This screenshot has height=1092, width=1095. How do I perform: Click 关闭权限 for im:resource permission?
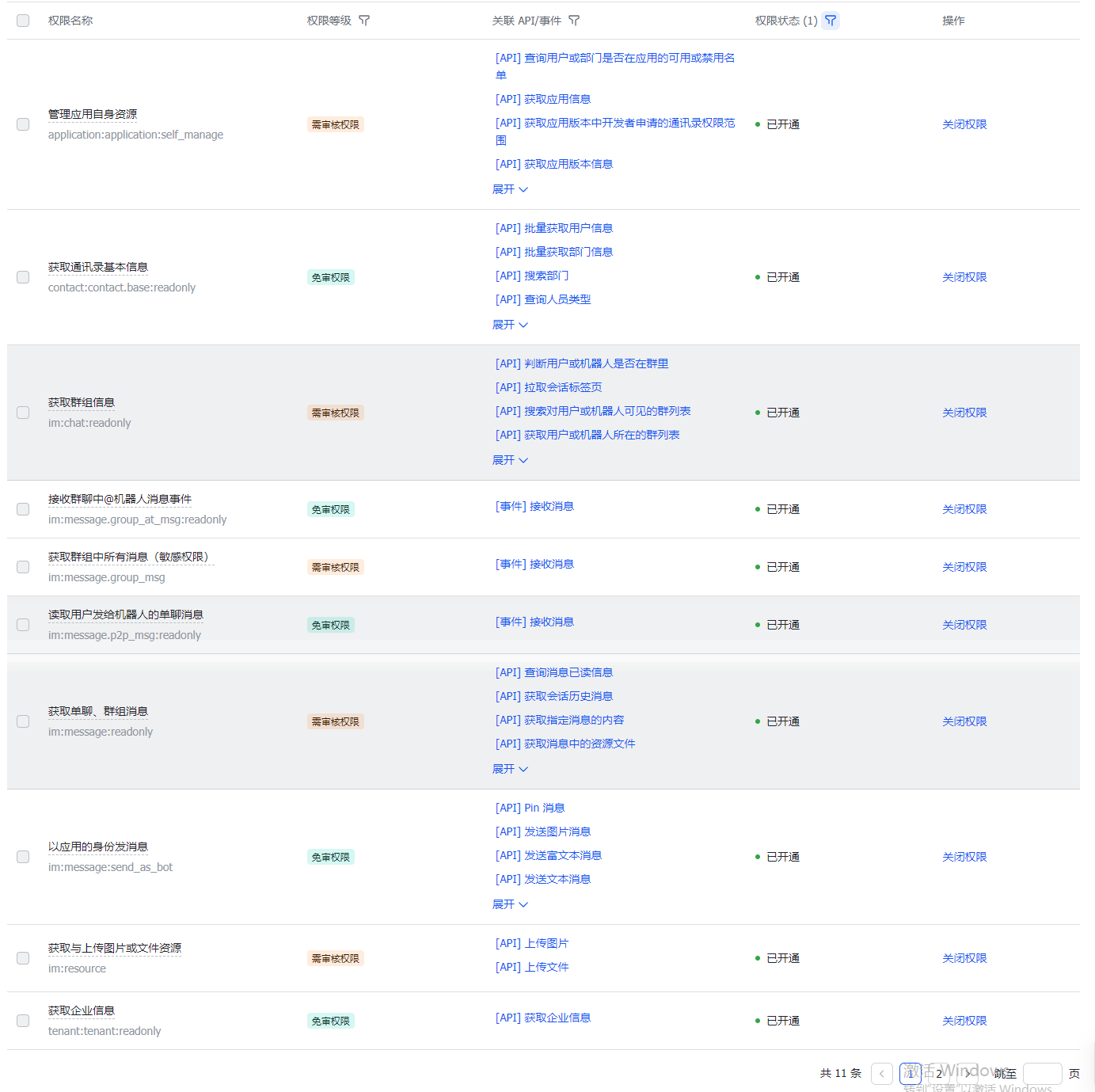[964, 958]
